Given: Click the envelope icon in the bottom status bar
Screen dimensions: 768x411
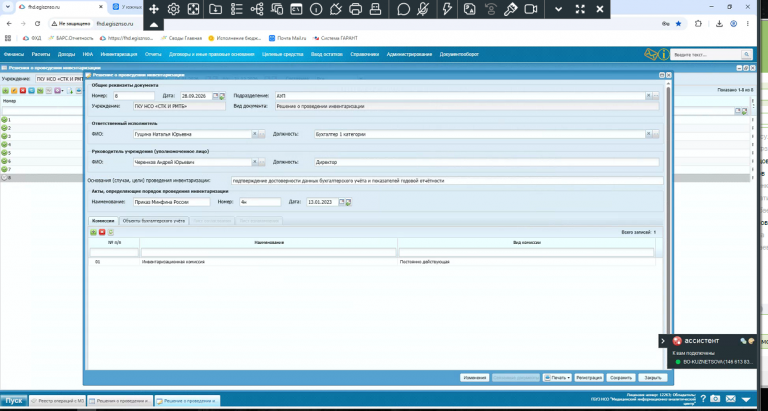Looking at the screenshot, I should click(730, 399).
